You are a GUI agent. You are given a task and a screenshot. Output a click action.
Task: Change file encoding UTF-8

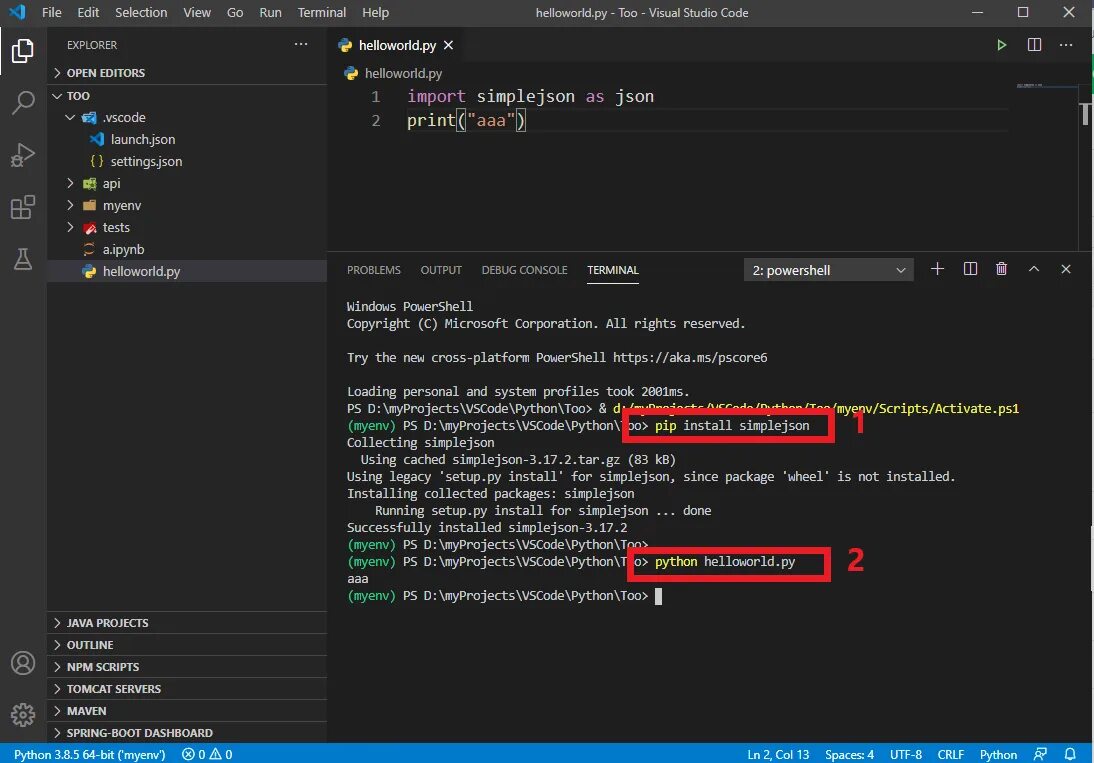[906, 755]
